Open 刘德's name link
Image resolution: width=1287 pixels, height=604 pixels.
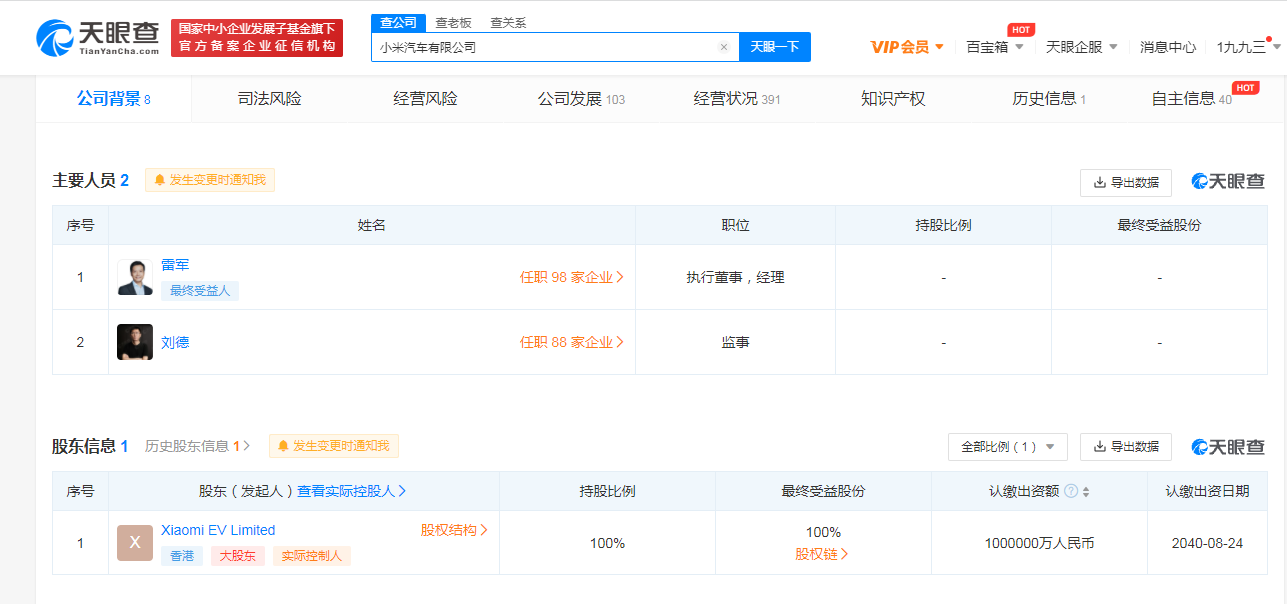click(175, 342)
